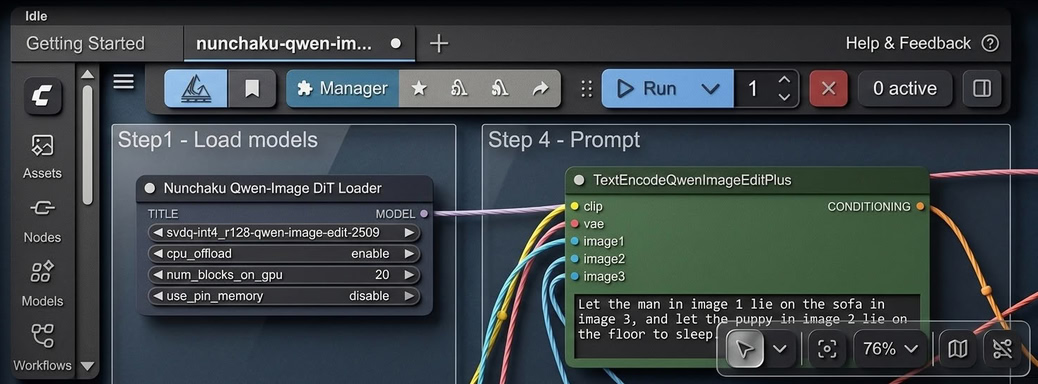Decrease num_blocks_on_gpu value

(x=158, y=275)
